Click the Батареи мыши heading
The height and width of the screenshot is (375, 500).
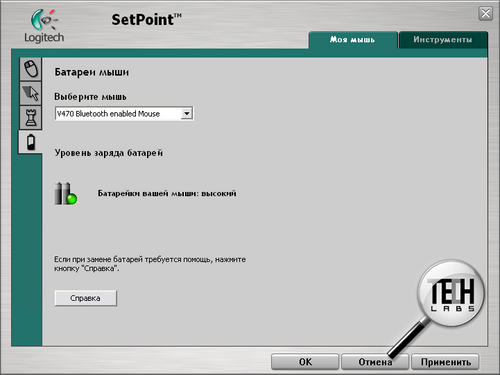point(92,72)
